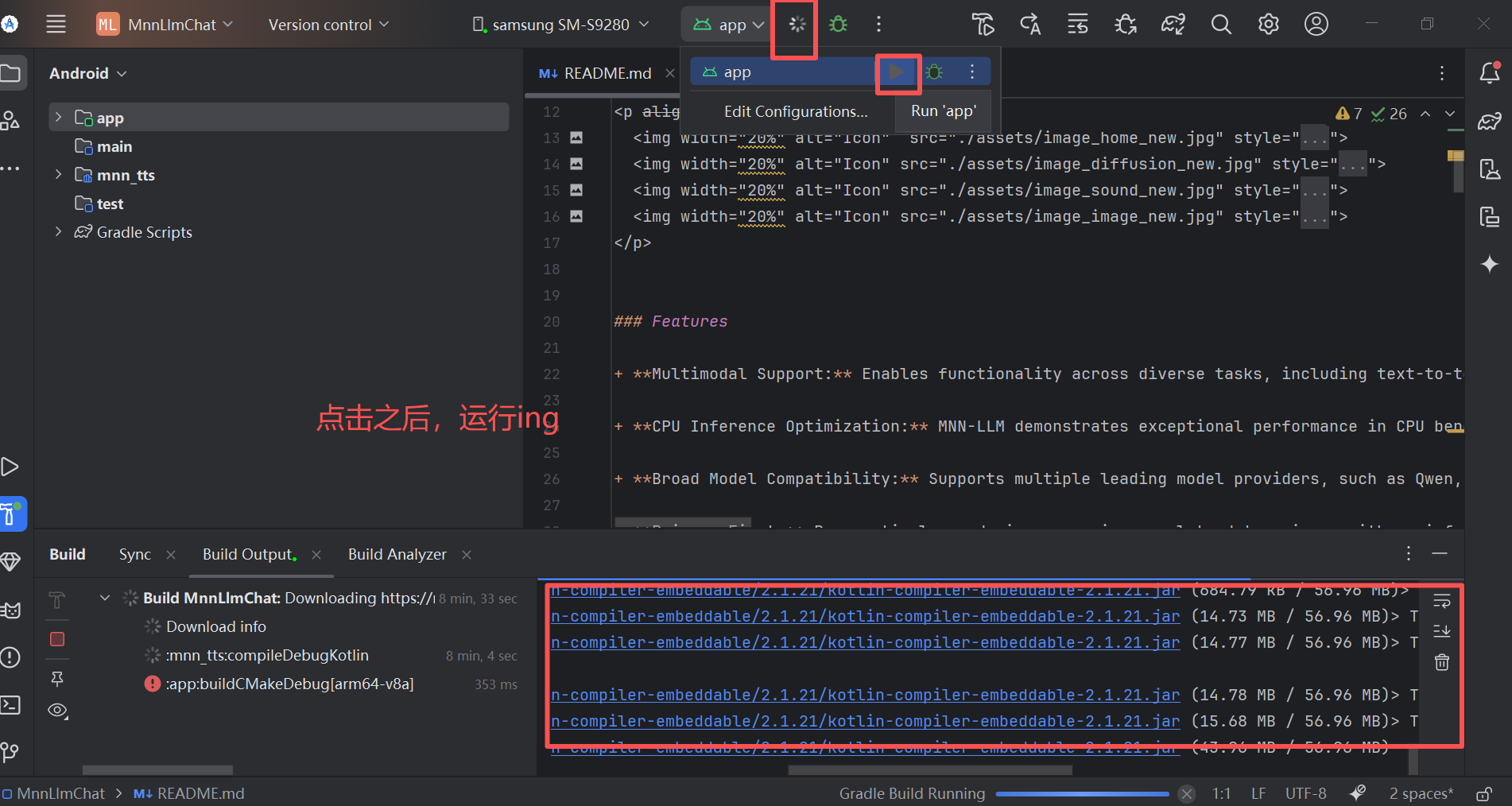
Task: Select the test folder in project tree
Action: click(110, 203)
